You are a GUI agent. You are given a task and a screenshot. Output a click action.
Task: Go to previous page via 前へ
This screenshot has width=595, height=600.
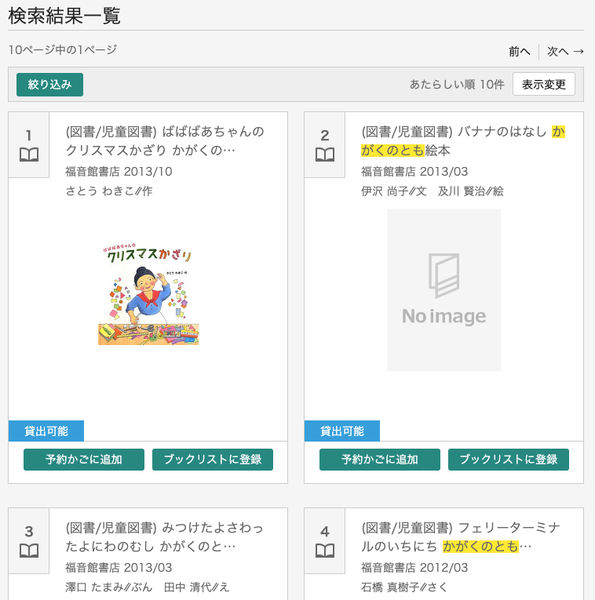519,51
